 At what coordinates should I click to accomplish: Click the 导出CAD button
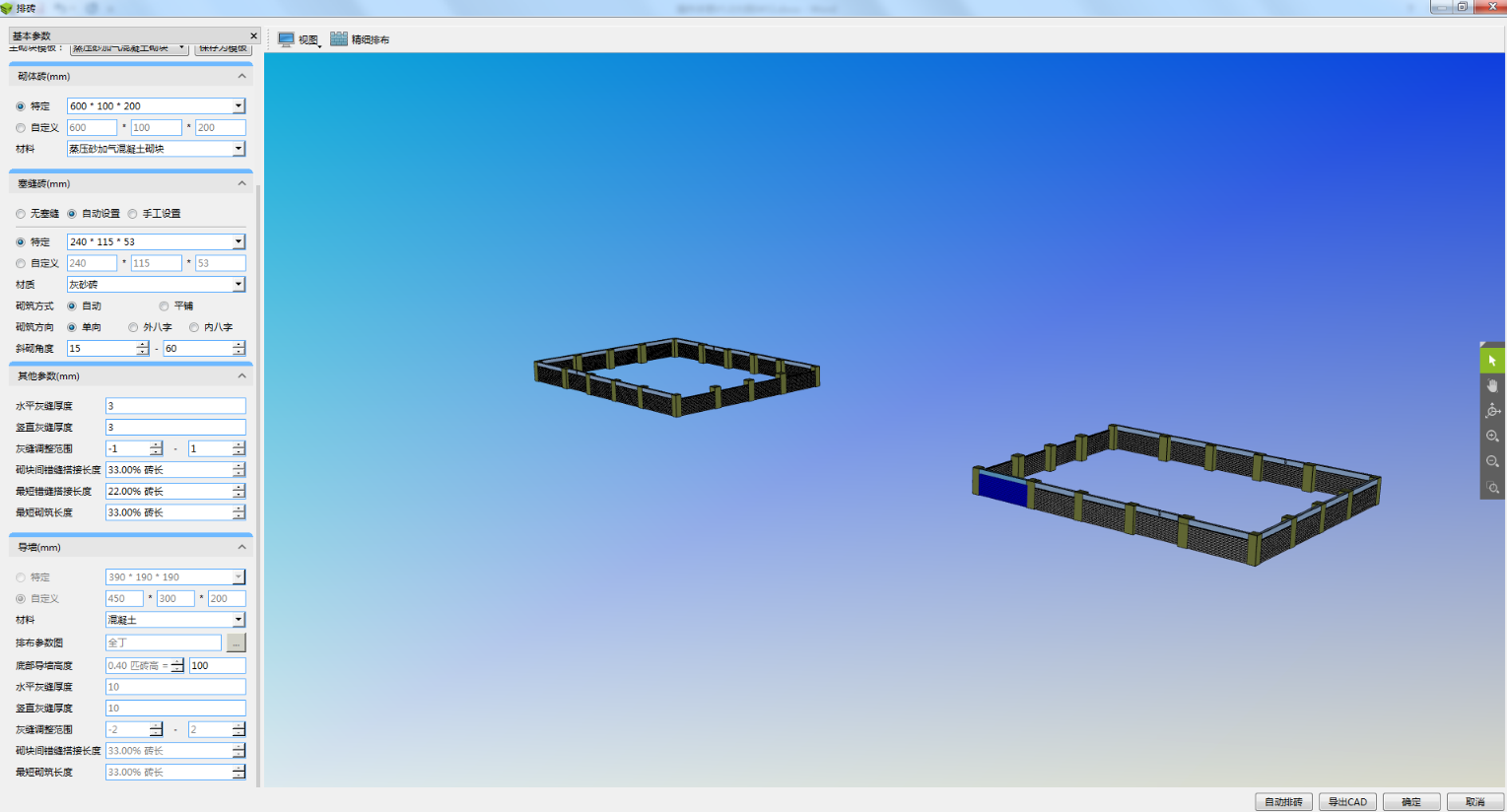[1347, 802]
